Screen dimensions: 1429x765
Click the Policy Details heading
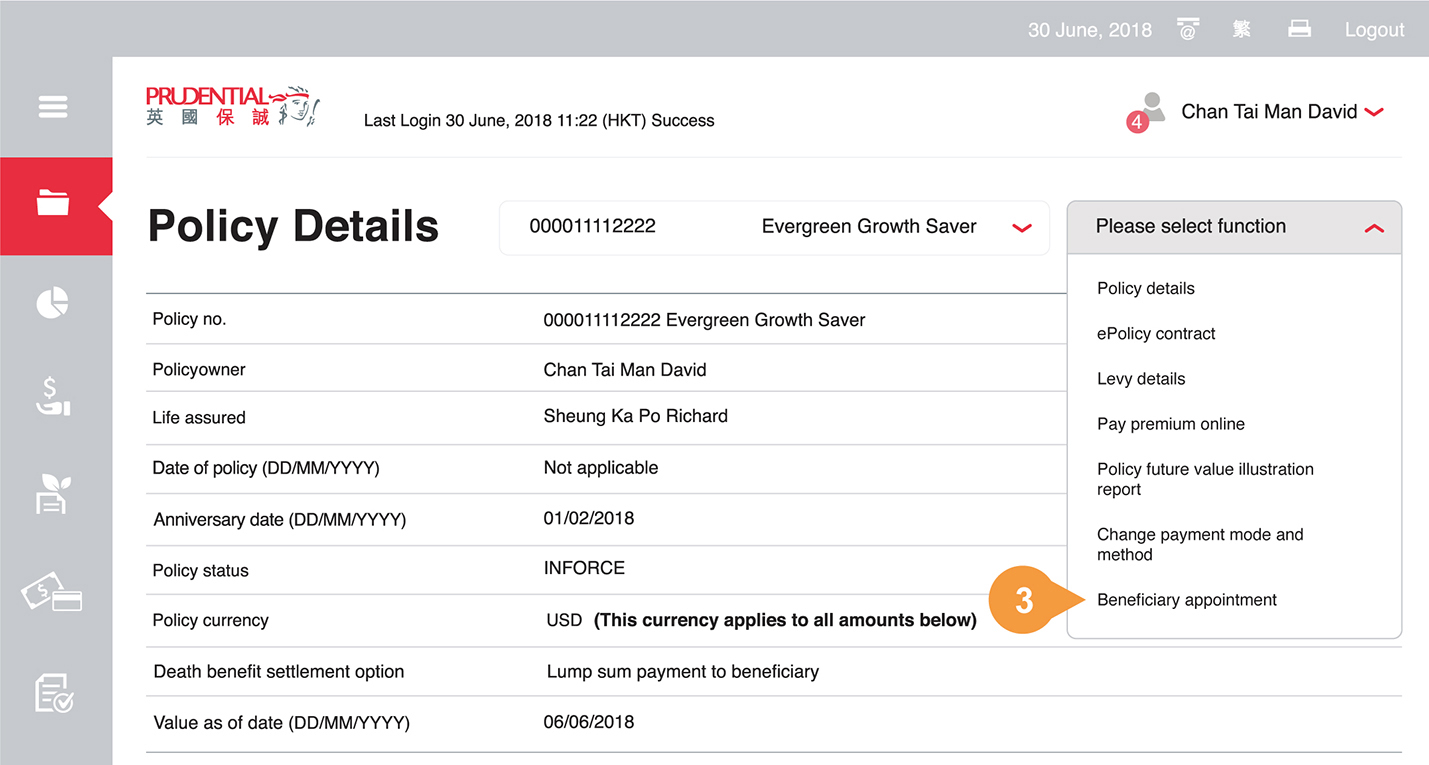(293, 226)
